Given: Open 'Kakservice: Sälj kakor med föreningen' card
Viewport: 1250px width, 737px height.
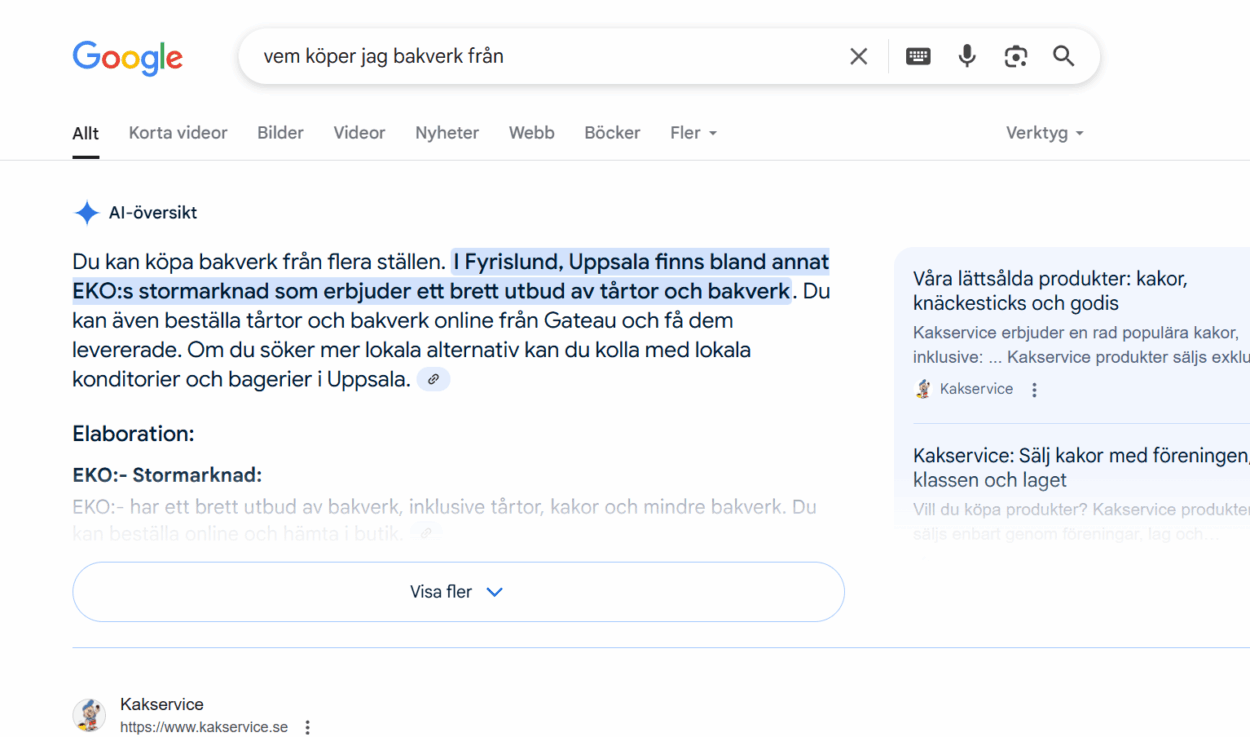Looking at the screenshot, I should coord(1081,493).
